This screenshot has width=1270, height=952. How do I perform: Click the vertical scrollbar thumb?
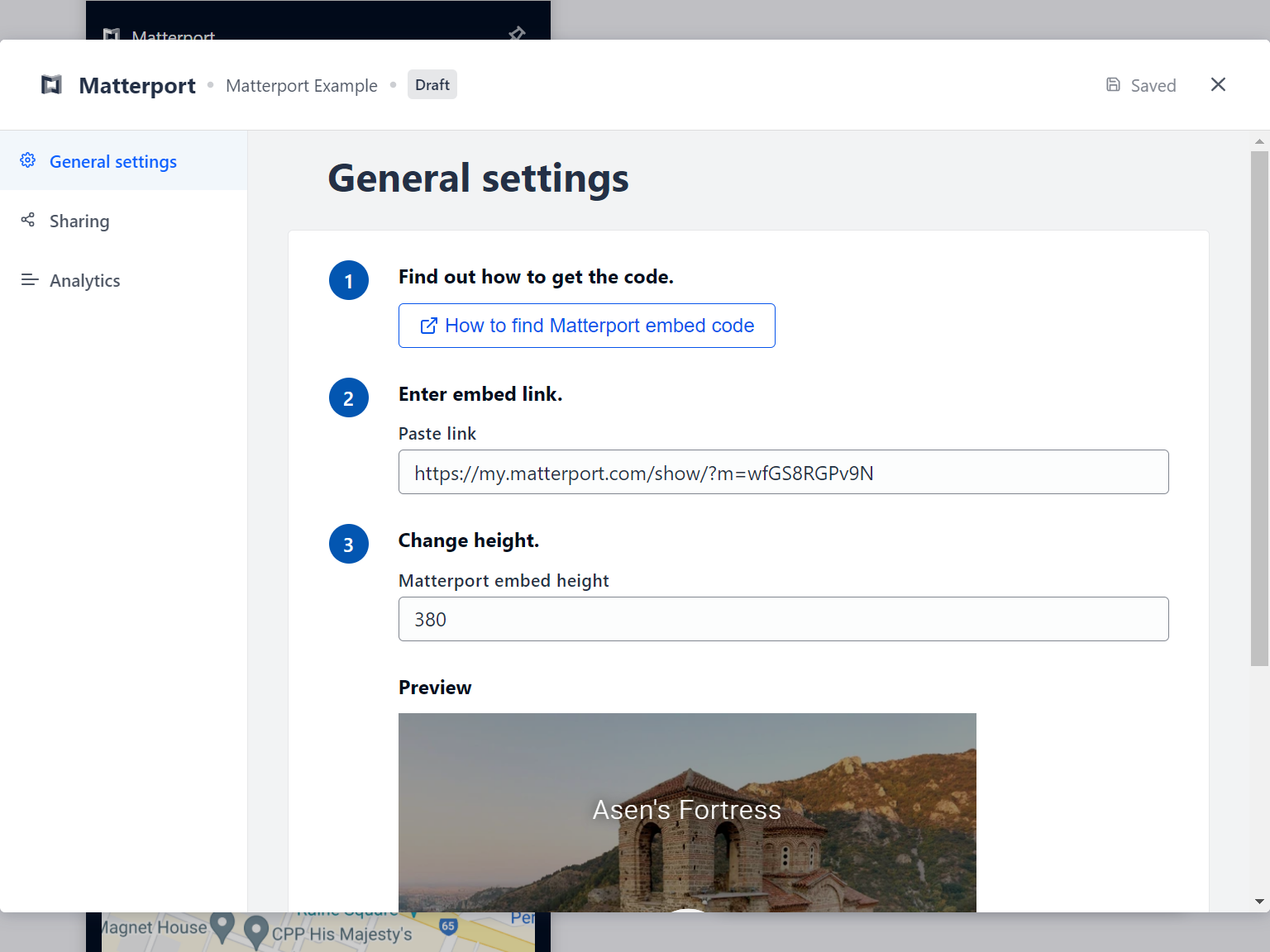point(1259,408)
